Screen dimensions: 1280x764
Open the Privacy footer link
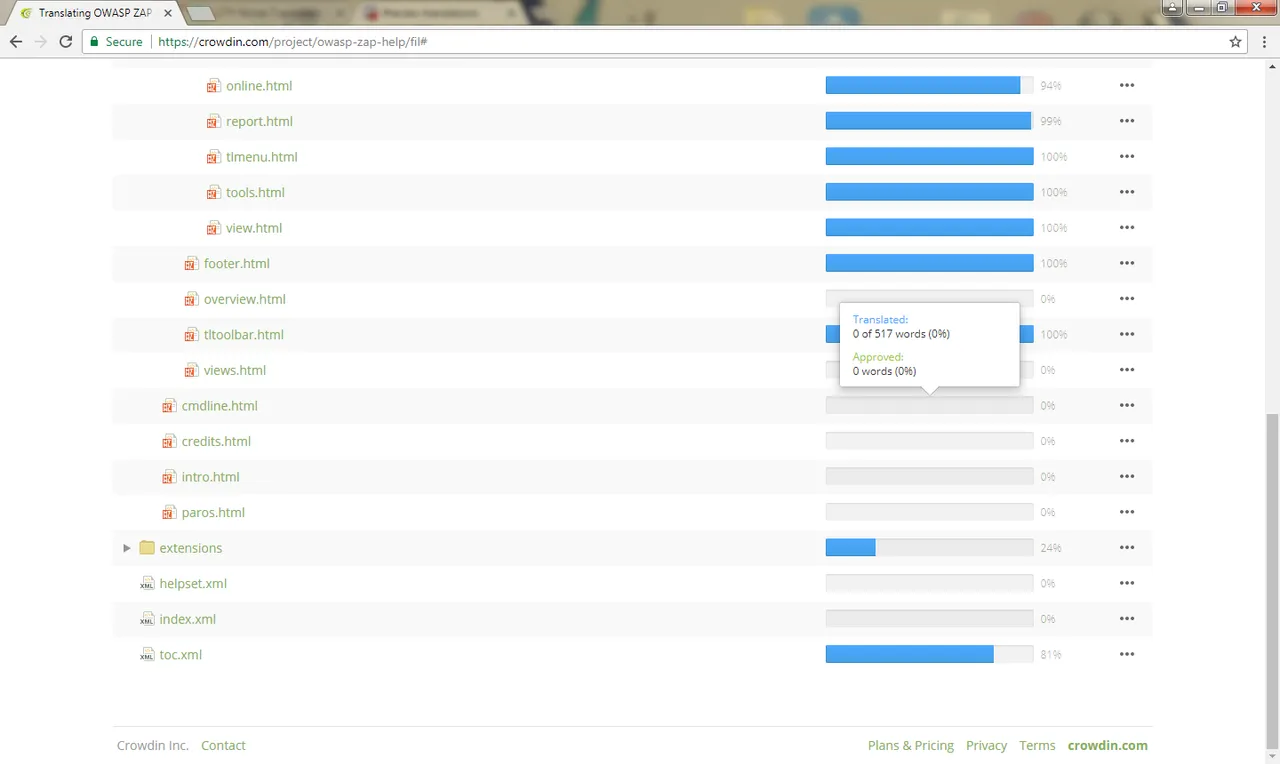(x=986, y=745)
